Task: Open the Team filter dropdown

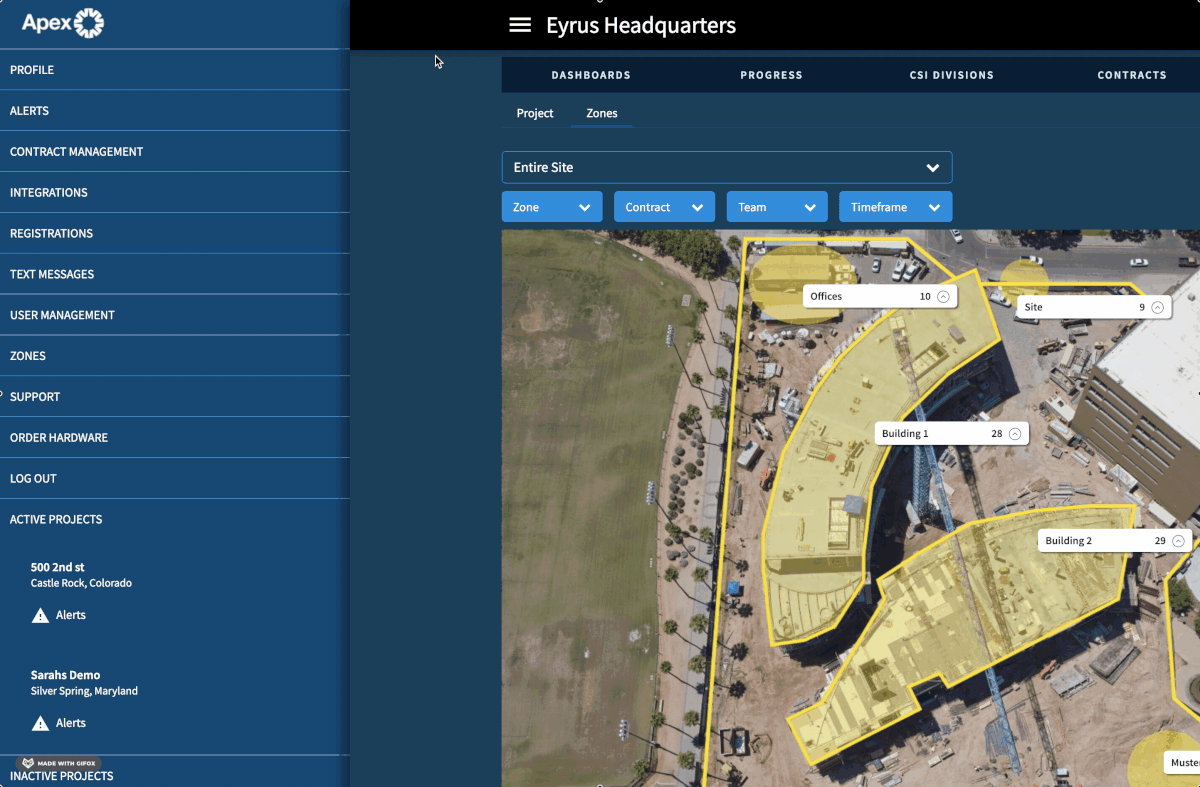Action: pyautogui.click(x=777, y=206)
